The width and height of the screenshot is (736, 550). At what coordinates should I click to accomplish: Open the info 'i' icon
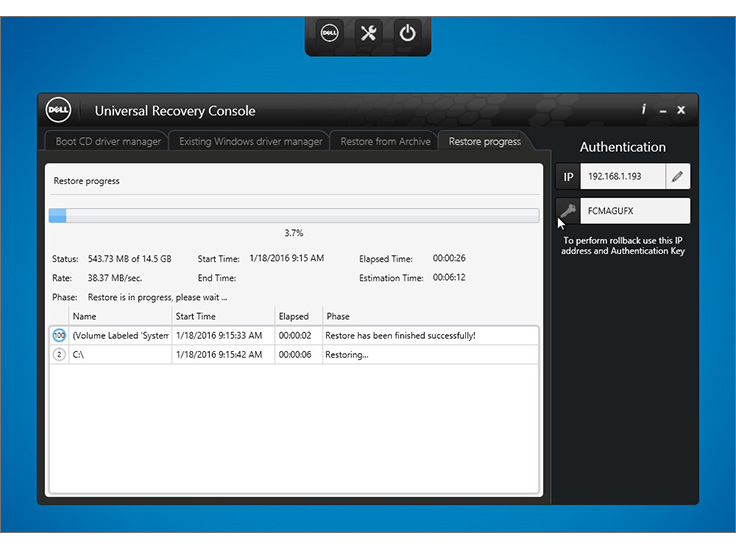(644, 109)
